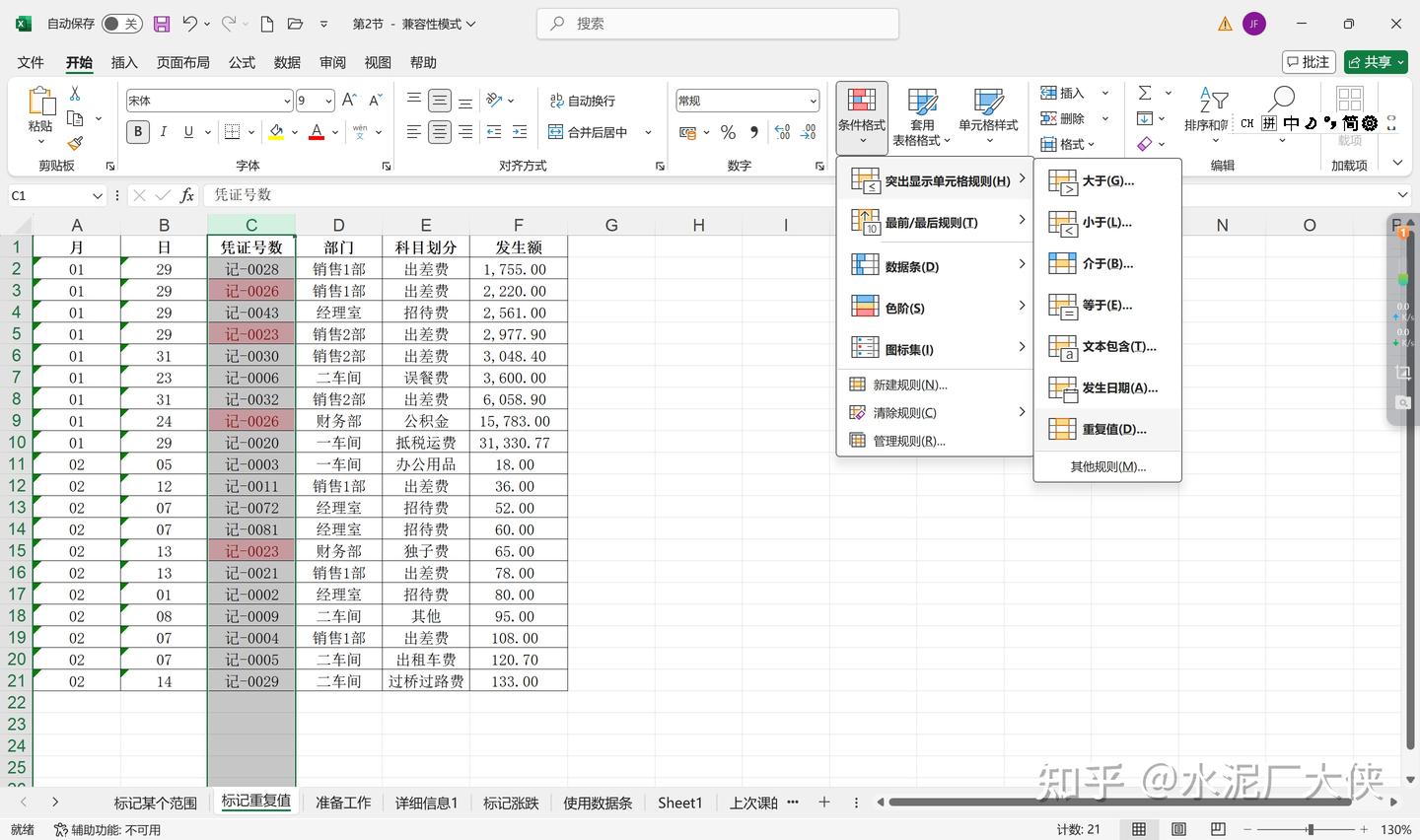This screenshot has width=1420, height=840.
Task: Apply comma thousands separator style
Action: (754, 132)
